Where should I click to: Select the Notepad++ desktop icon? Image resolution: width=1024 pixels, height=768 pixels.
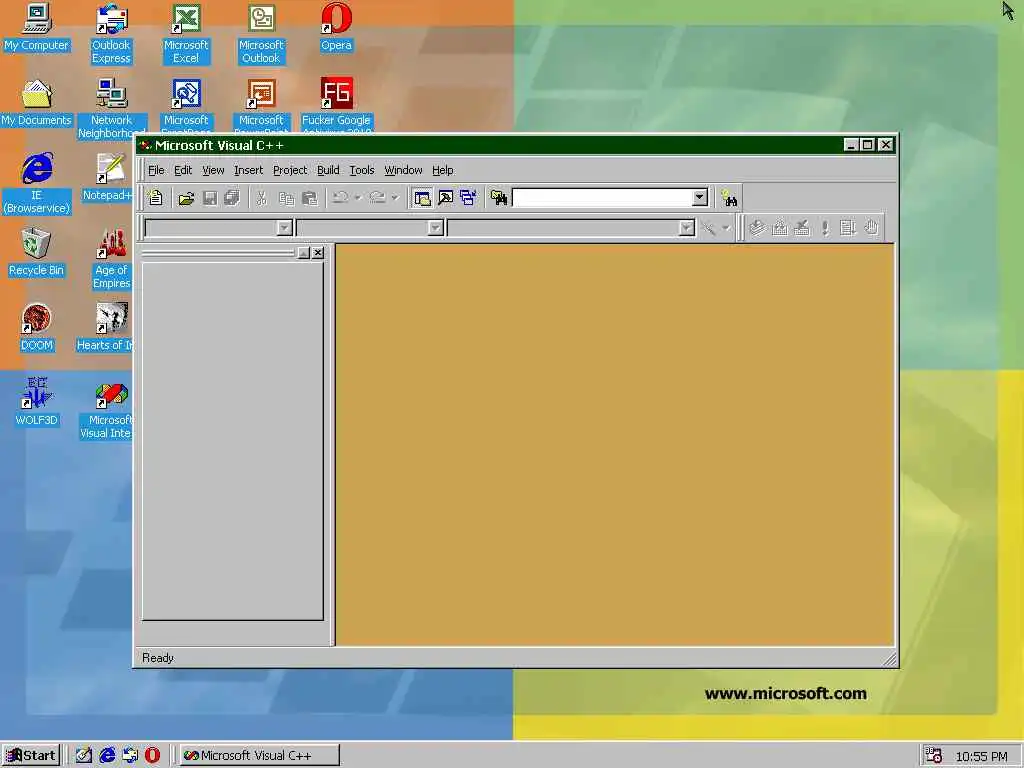click(x=108, y=177)
